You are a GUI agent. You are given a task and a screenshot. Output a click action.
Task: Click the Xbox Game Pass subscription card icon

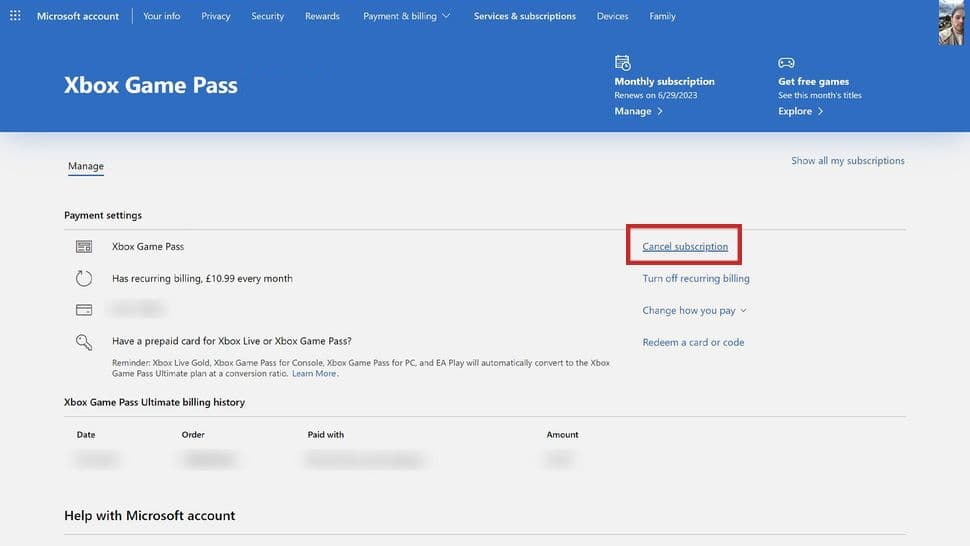pos(84,247)
